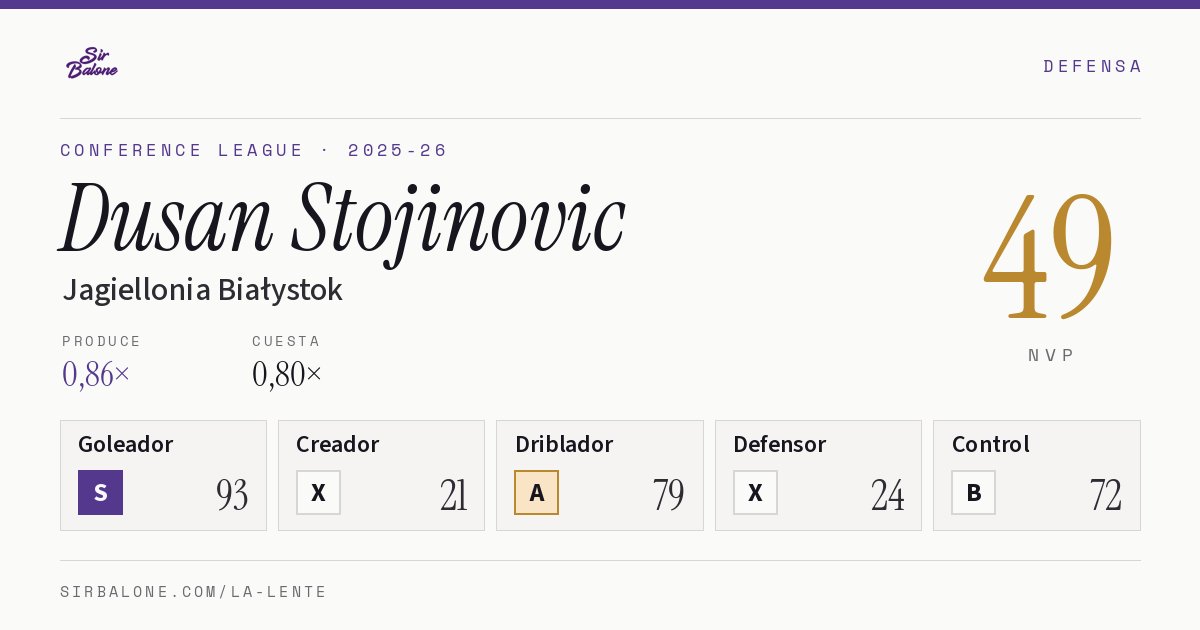
Task: Click the club name Jagiellonia Białystok
Action: pos(202,290)
